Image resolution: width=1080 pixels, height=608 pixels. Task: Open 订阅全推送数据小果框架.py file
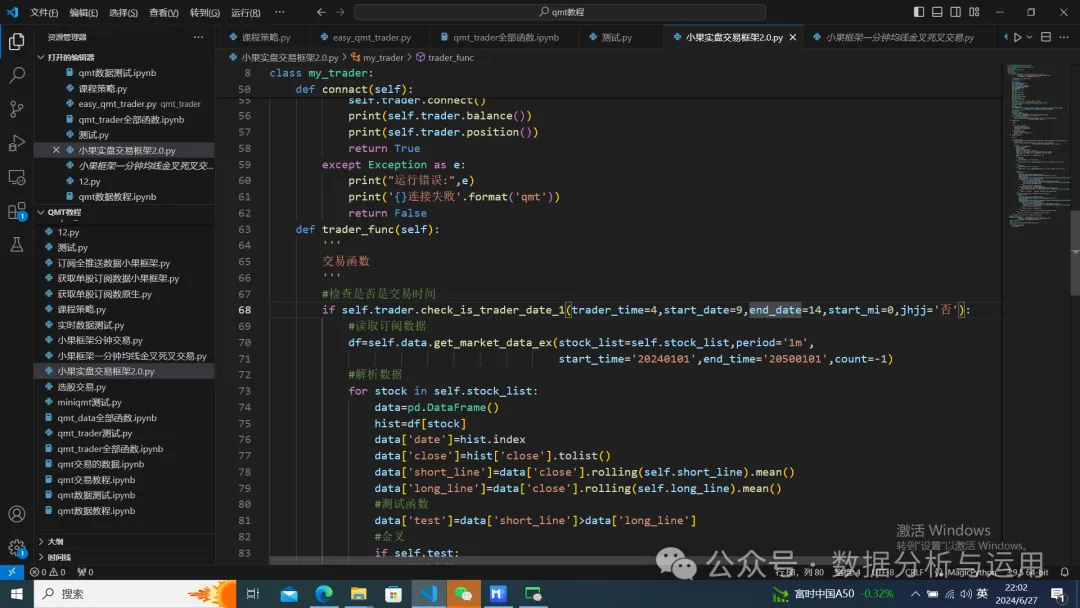pos(114,263)
